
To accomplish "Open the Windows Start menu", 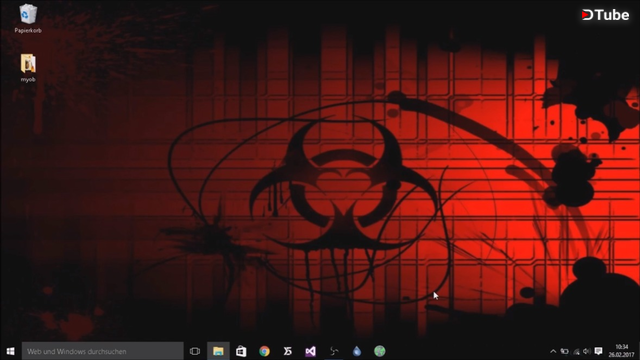I will (x=11, y=351).
